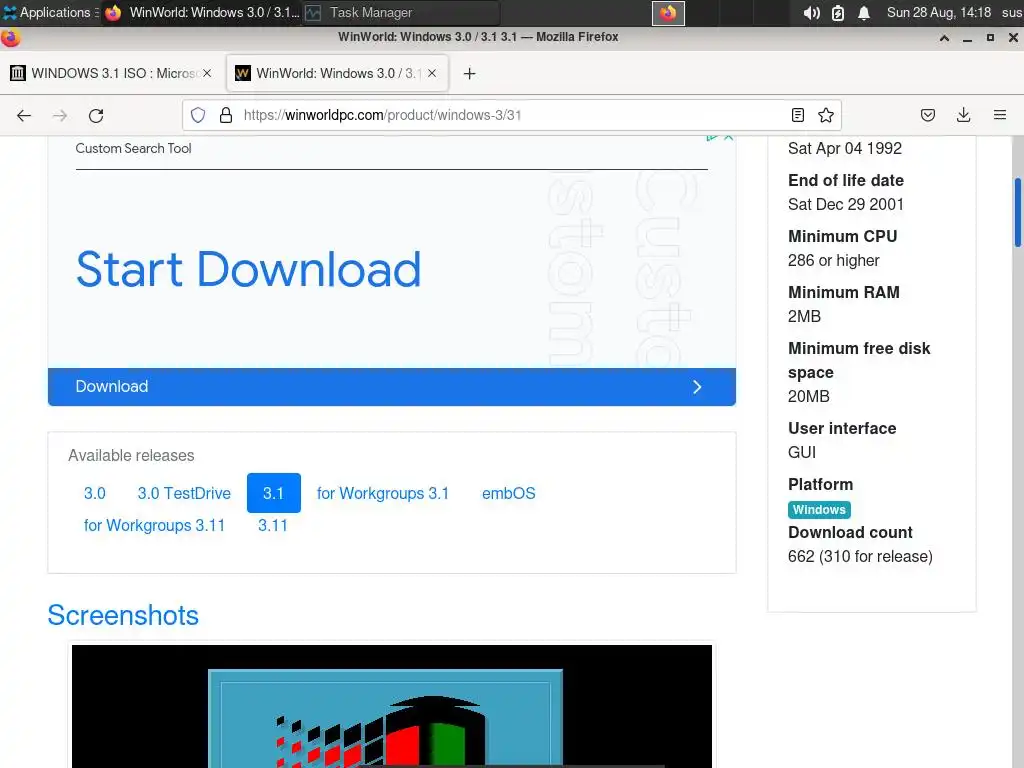Open the Applications menu in top panel
This screenshot has width=1024, height=768.
click(51, 12)
